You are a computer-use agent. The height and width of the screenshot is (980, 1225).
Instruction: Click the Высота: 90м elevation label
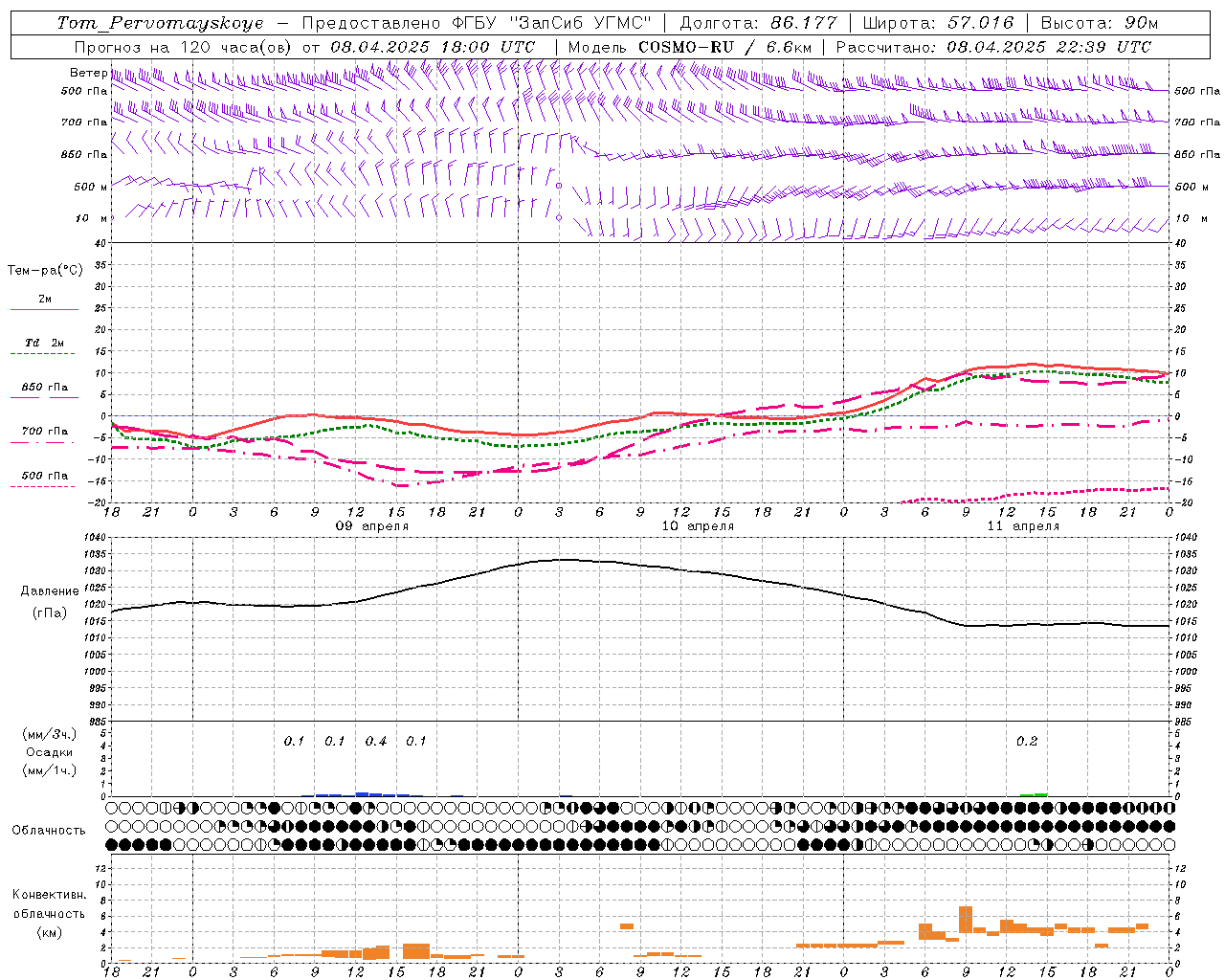coord(1099,23)
